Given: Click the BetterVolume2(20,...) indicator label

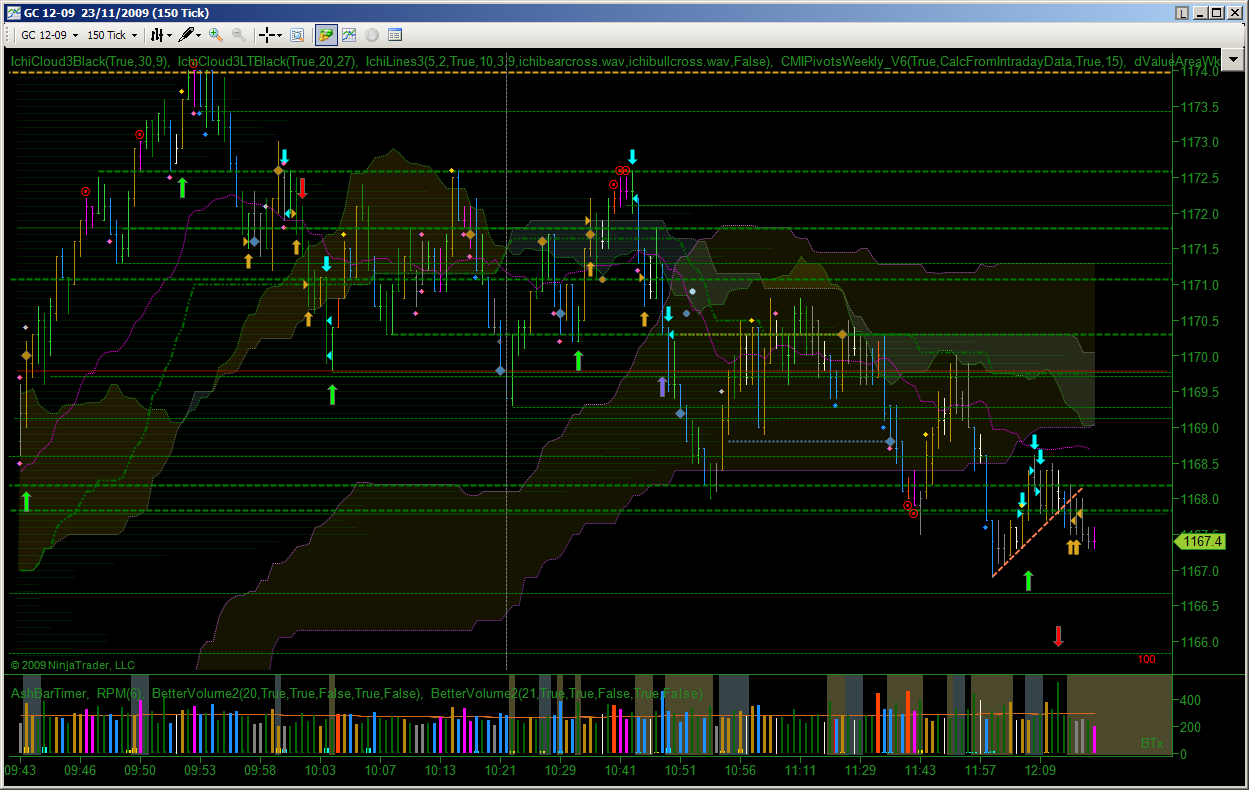Looking at the screenshot, I should tap(286, 693).
